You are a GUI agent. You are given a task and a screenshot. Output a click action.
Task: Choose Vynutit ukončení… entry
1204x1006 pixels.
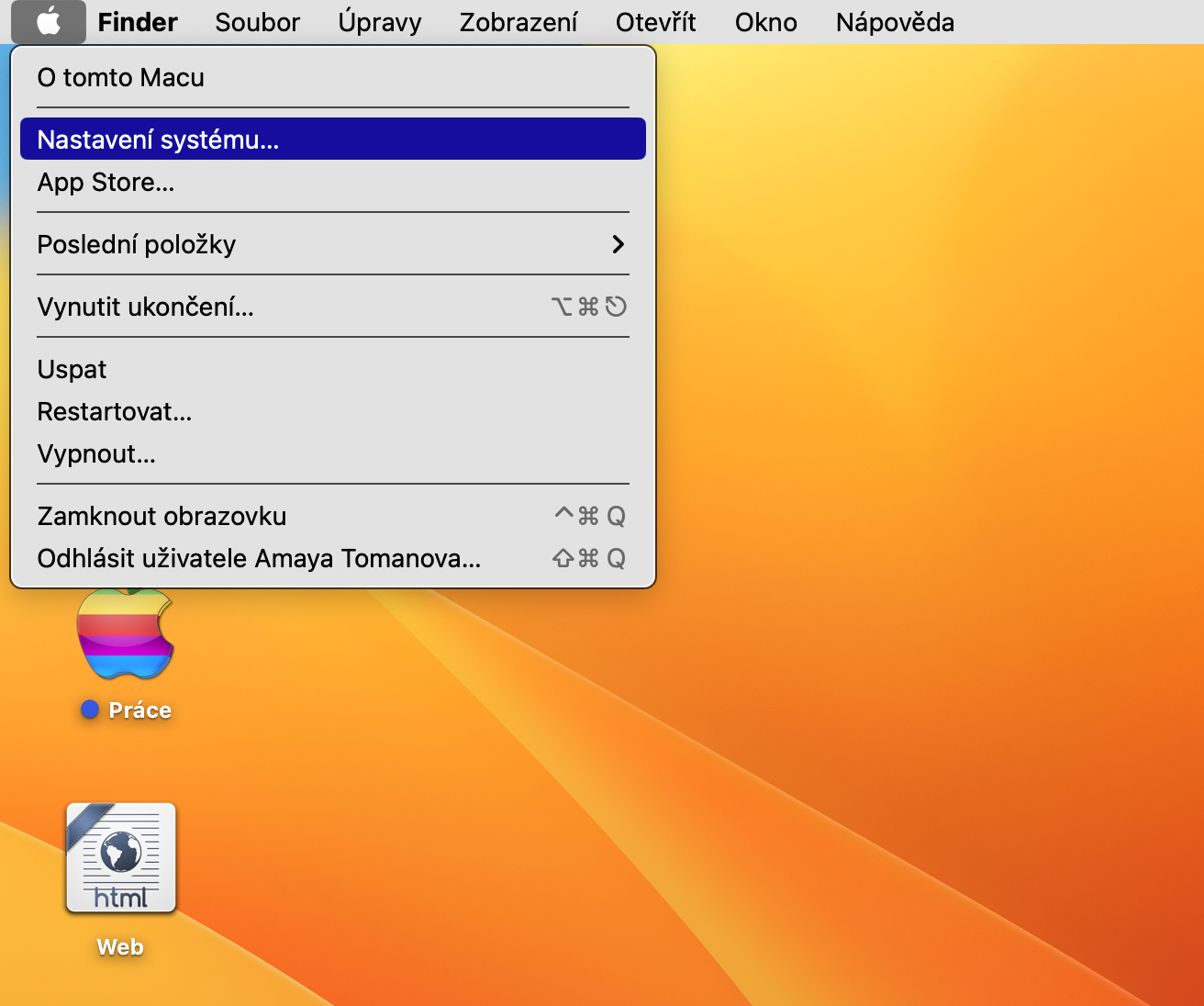(333, 307)
